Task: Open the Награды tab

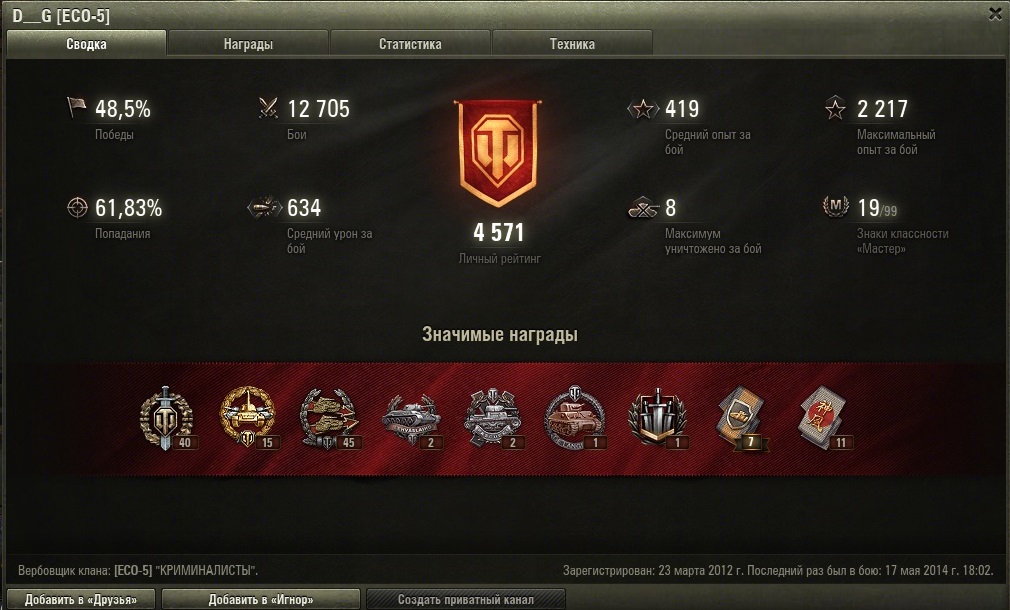Action: click(248, 44)
